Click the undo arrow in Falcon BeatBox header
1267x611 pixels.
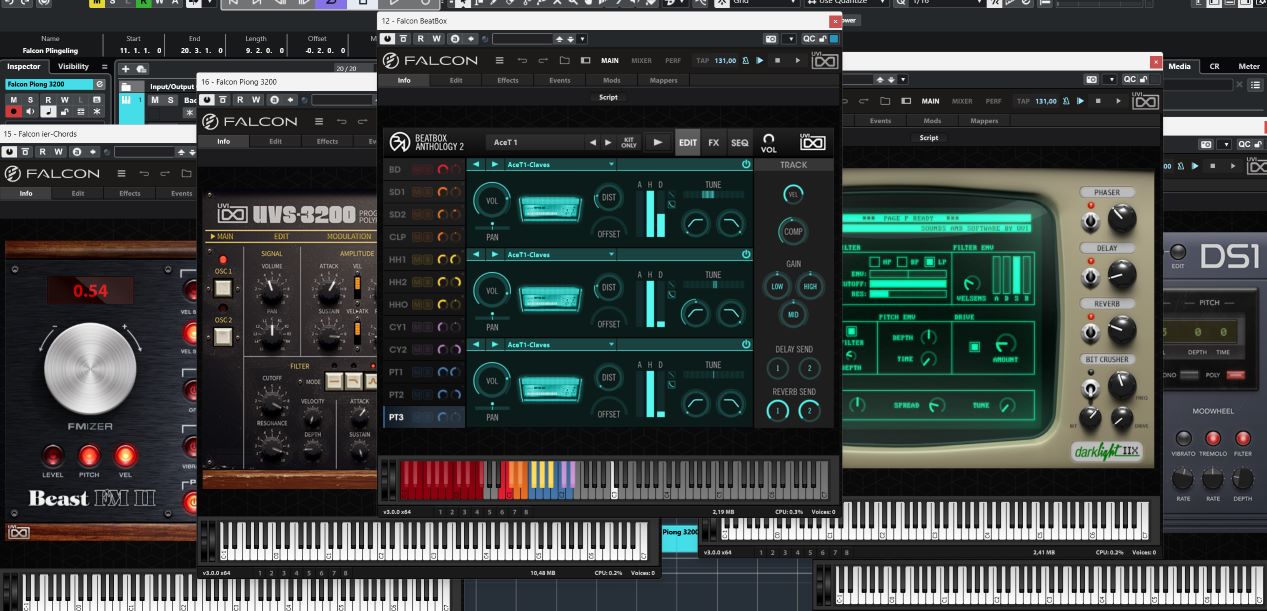click(523, 60)
